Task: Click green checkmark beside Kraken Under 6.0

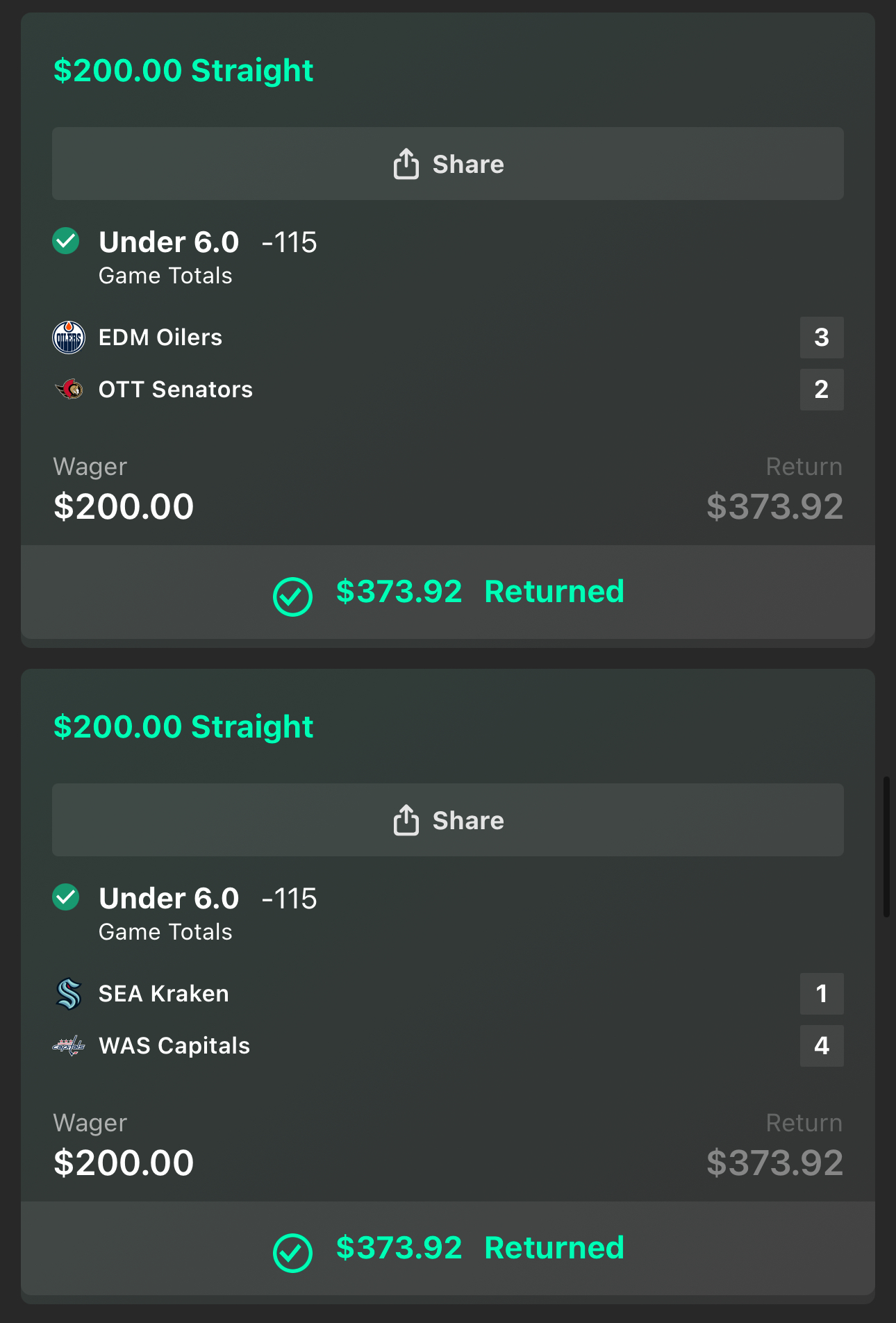Action: (66, 897)
